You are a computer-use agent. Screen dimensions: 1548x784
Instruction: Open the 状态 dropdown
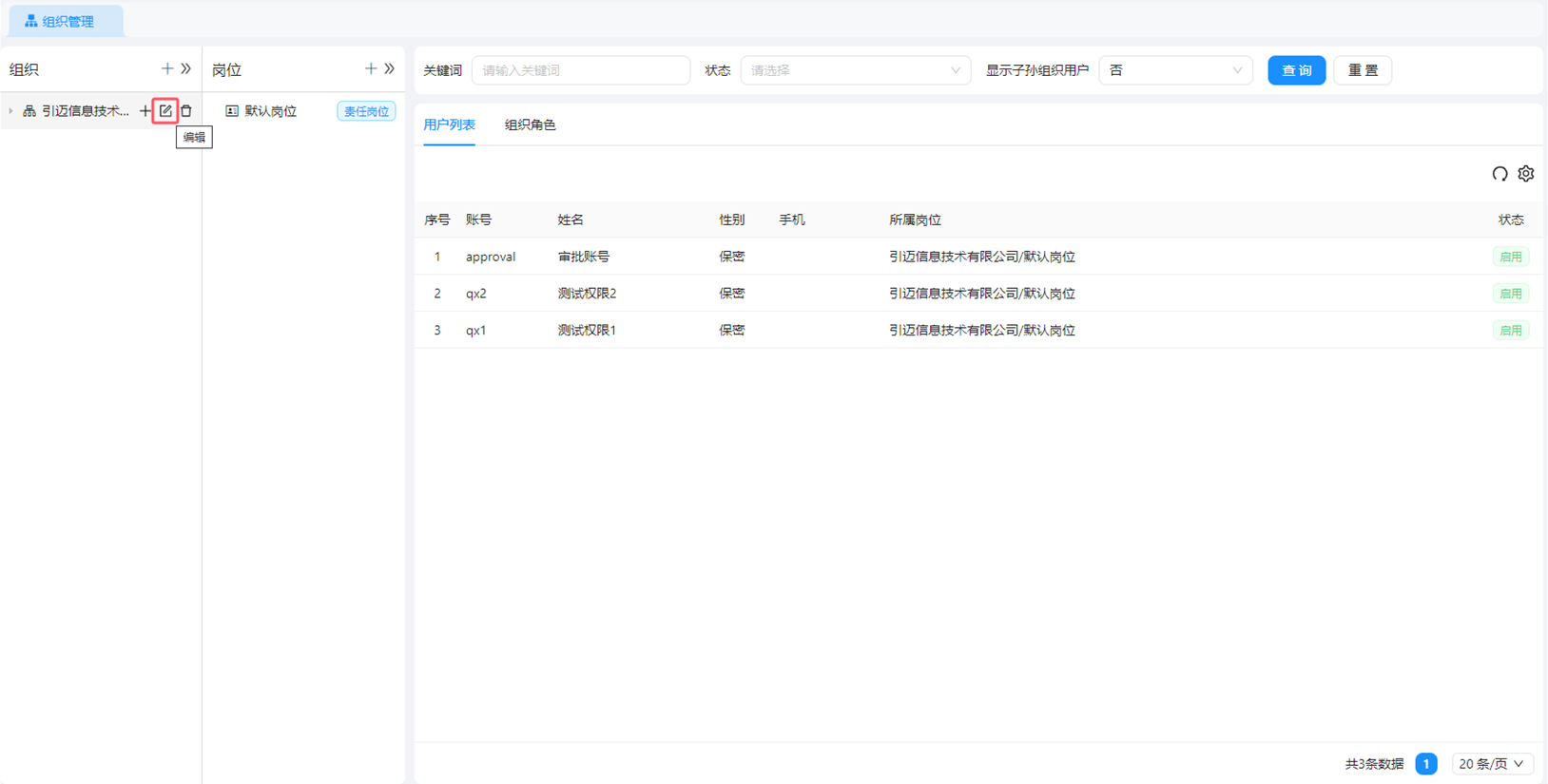pos(855,70)
